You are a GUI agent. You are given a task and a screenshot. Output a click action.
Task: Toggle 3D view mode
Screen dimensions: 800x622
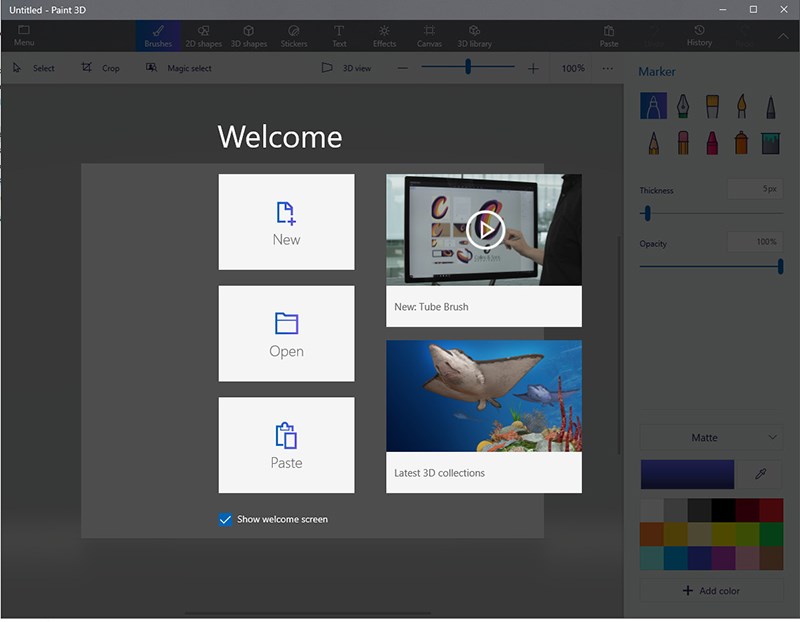coord(345,68)
